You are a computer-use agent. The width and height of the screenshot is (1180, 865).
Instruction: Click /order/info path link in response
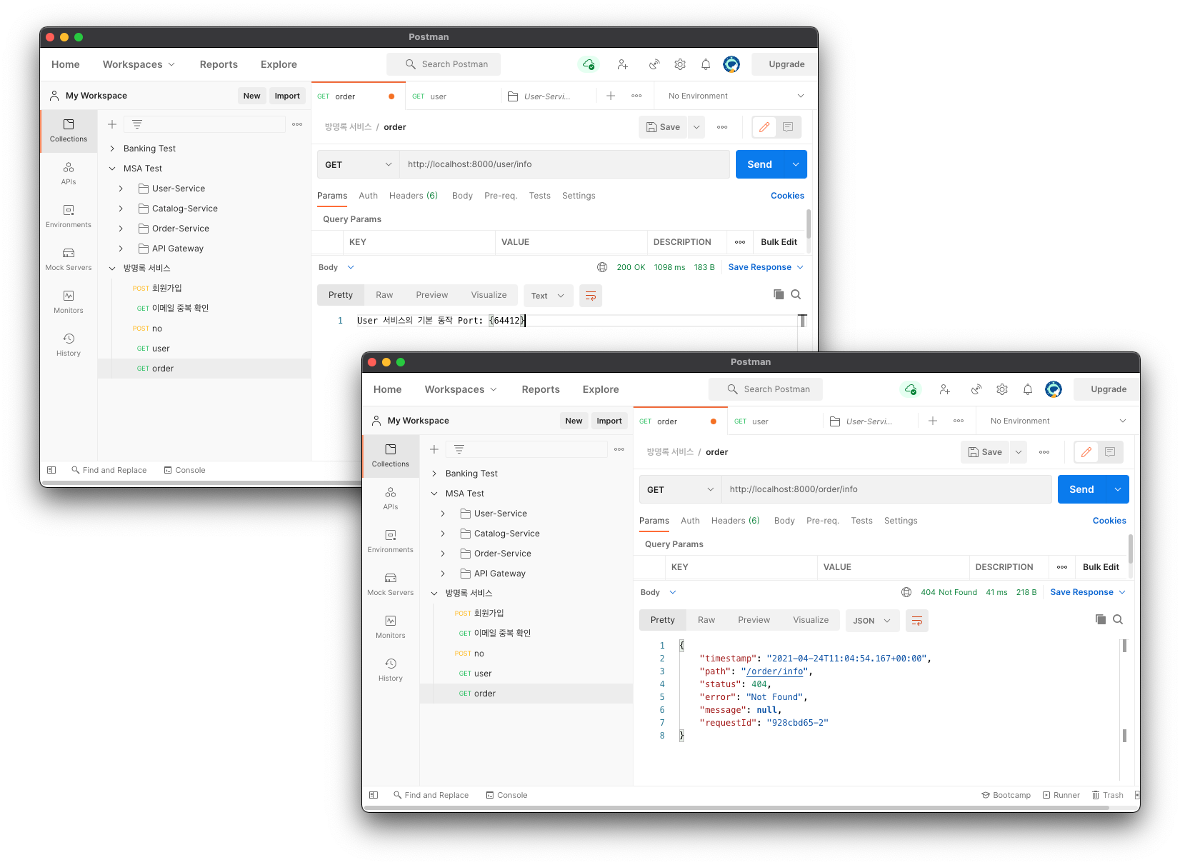(774, 671)
